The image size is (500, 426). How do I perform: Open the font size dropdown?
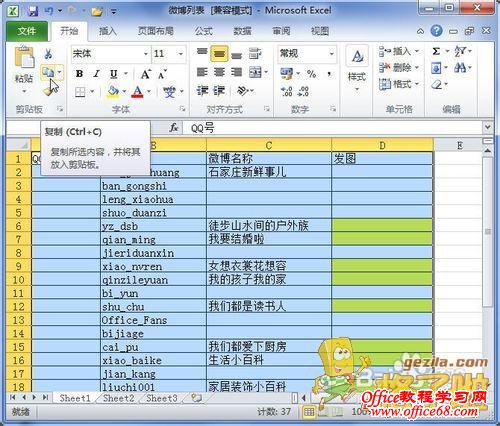tap(181, 54)
